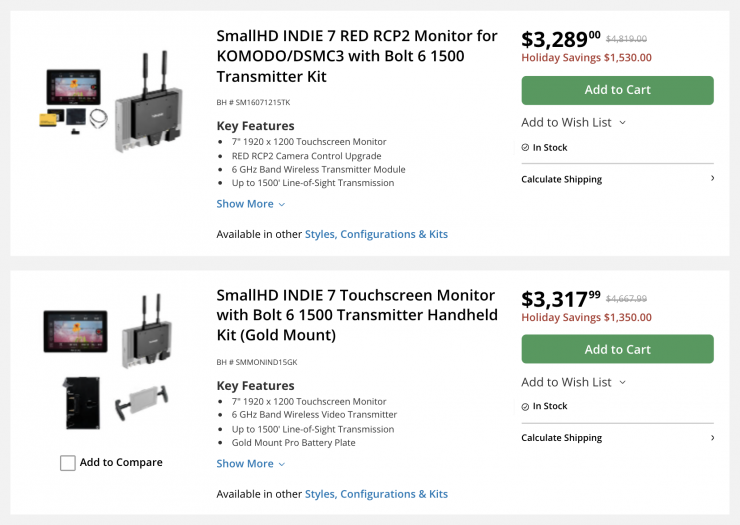The width and height of the screenshot is (740, 525).
Task: Open Calculate Shipping for the $3,289 item
Action: pyautogui.click(x=561, y=179)
